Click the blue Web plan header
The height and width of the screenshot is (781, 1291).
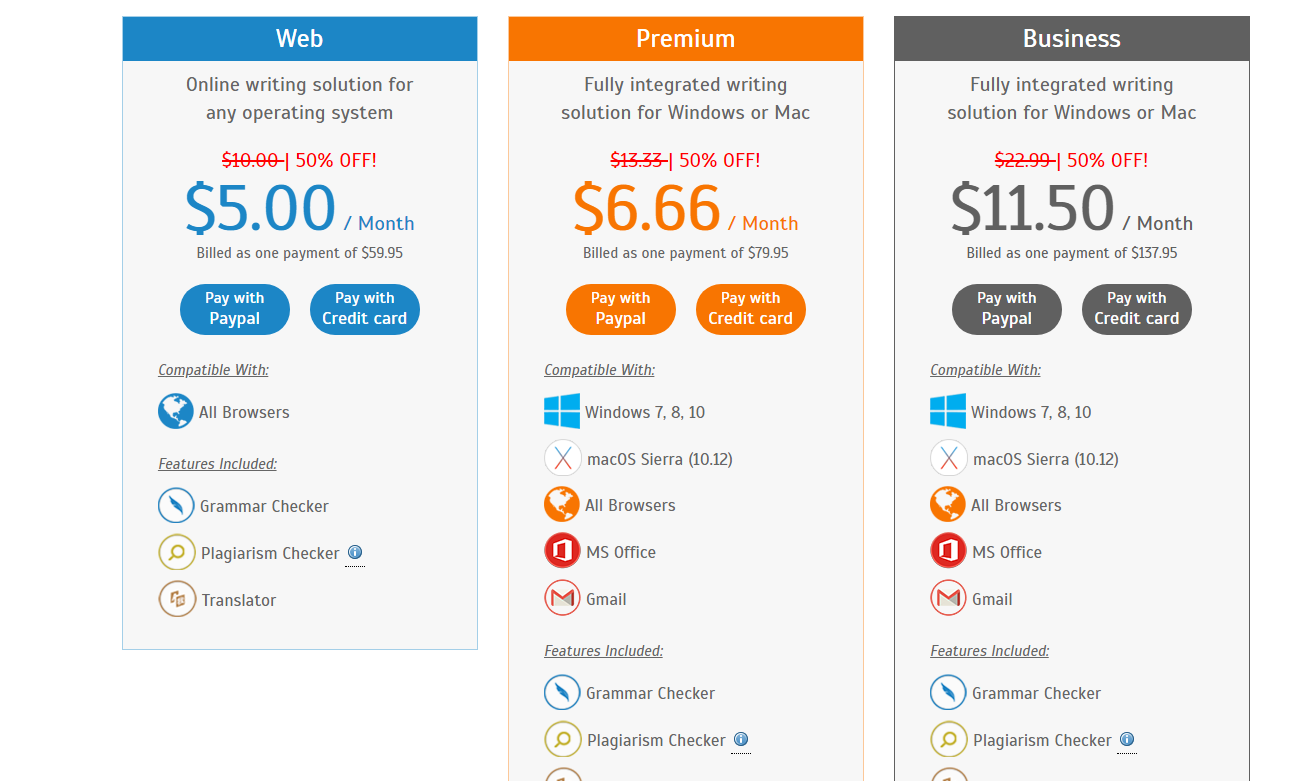click(300, 39)
